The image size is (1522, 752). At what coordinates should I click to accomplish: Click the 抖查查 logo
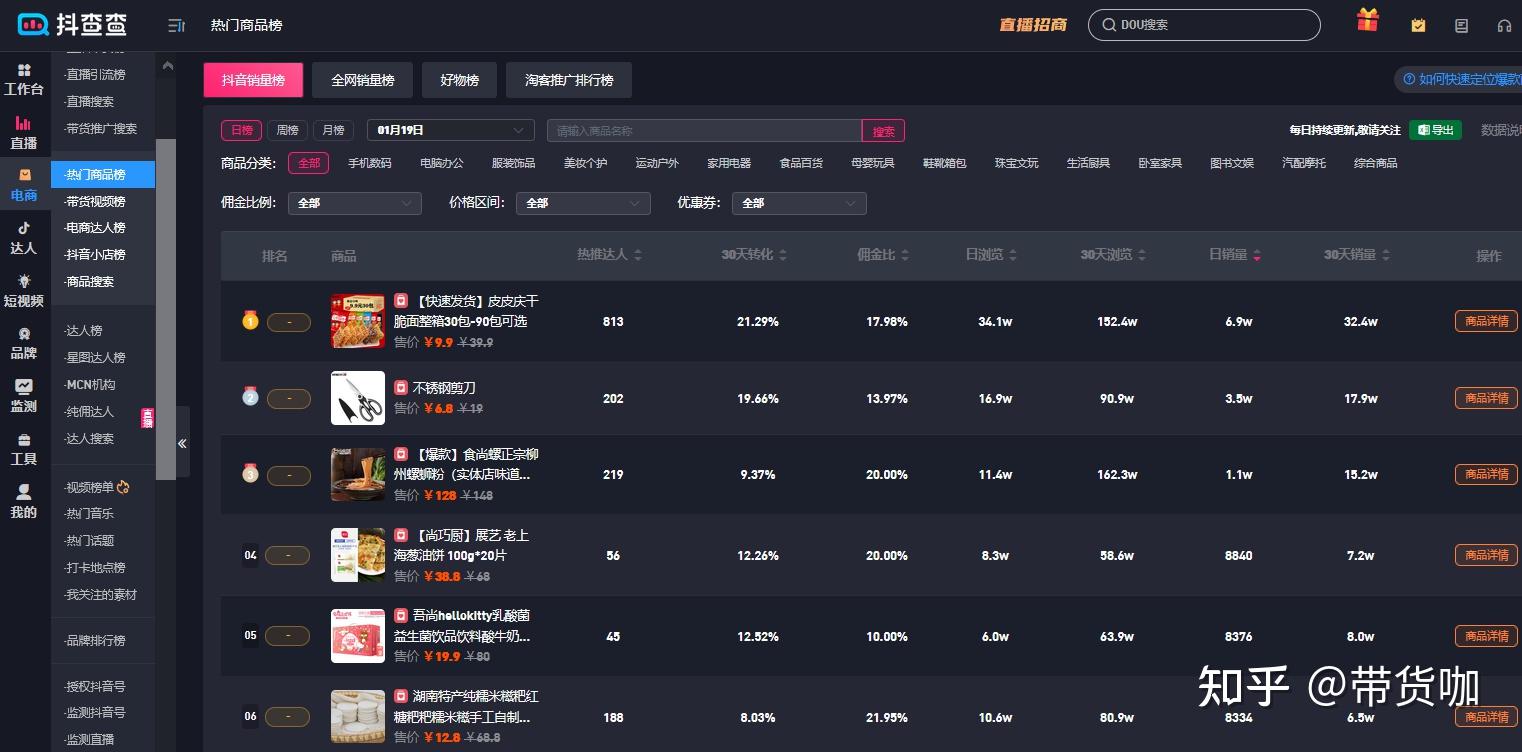tap(73, 25)
